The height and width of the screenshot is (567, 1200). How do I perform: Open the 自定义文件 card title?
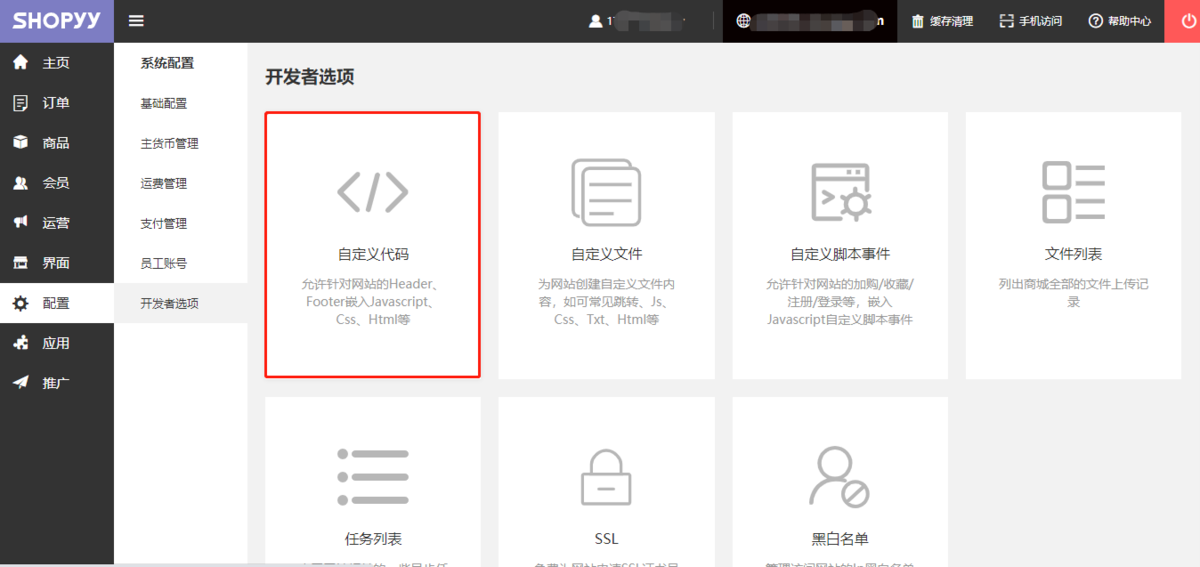point(606,254)
